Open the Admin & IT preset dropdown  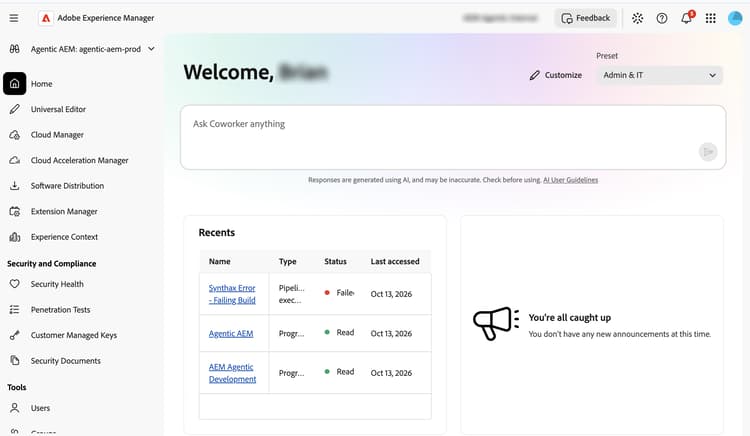click(x=659, y=75)
